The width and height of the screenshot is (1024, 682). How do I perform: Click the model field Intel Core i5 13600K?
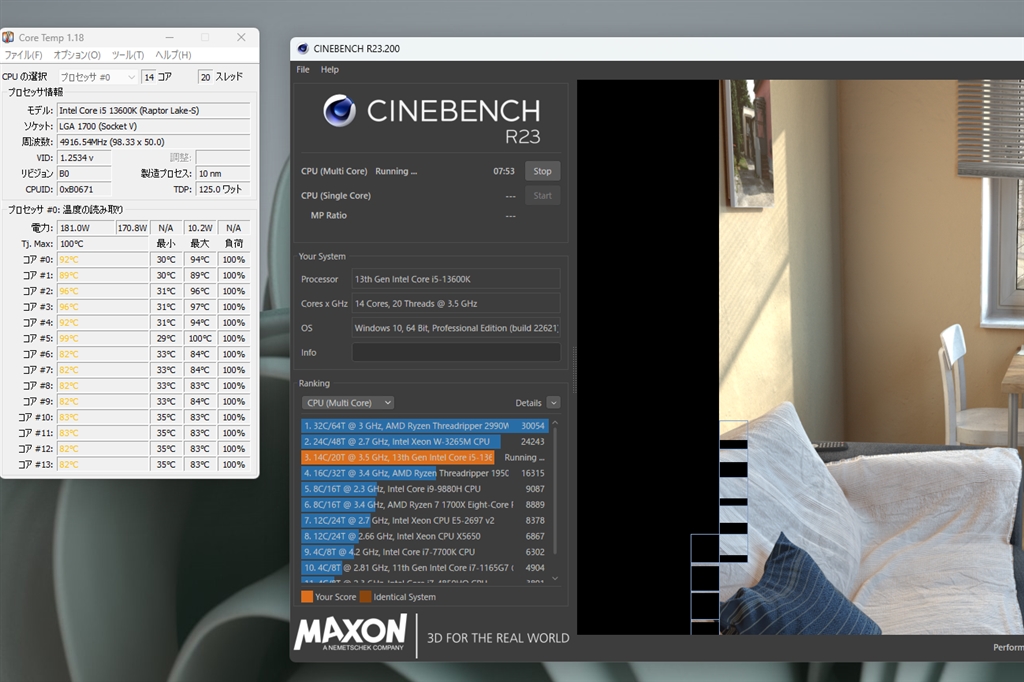click(x=153, y=110)
